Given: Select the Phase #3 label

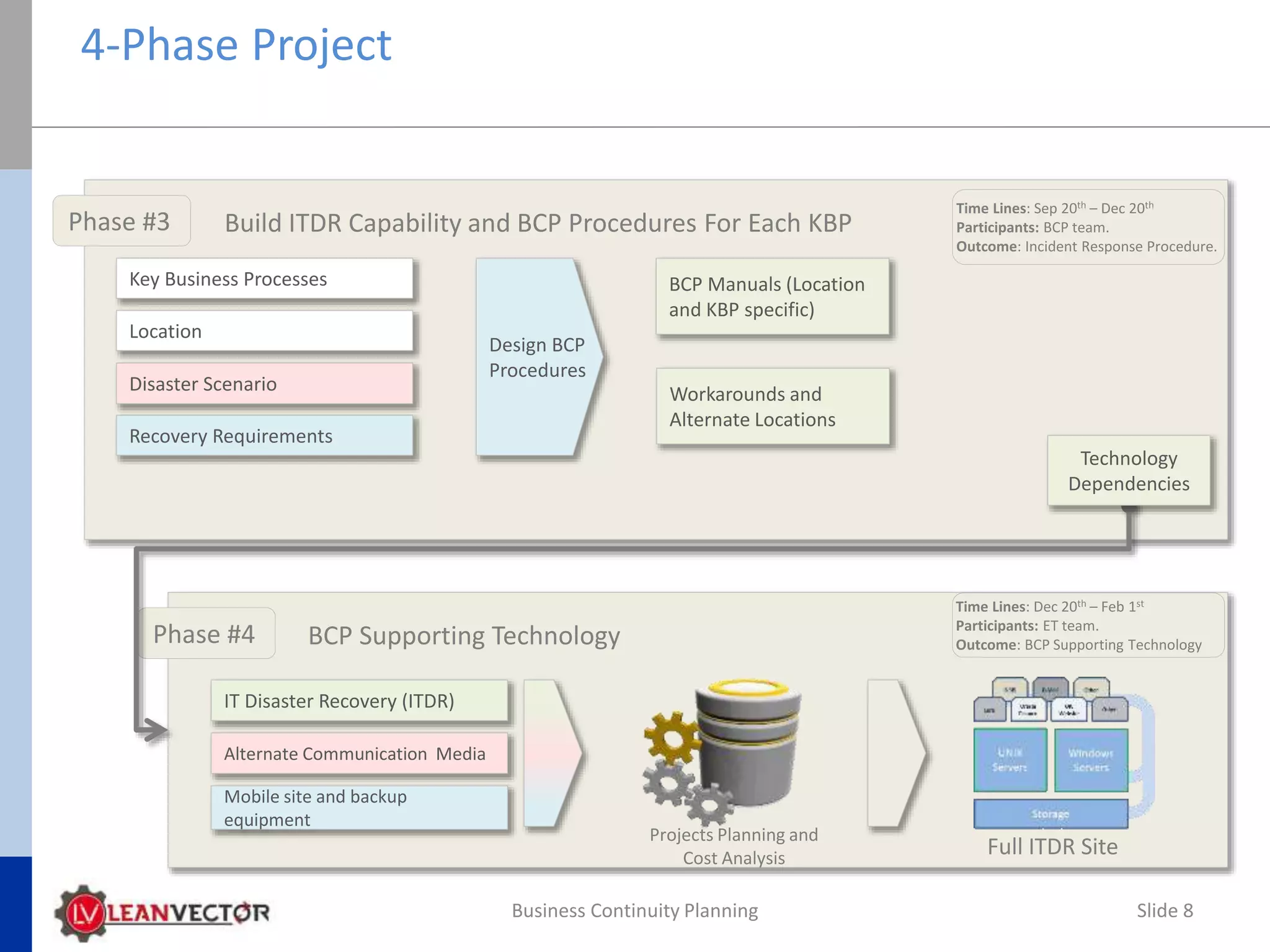Looking at the screenshot, I should coord(120,221).
